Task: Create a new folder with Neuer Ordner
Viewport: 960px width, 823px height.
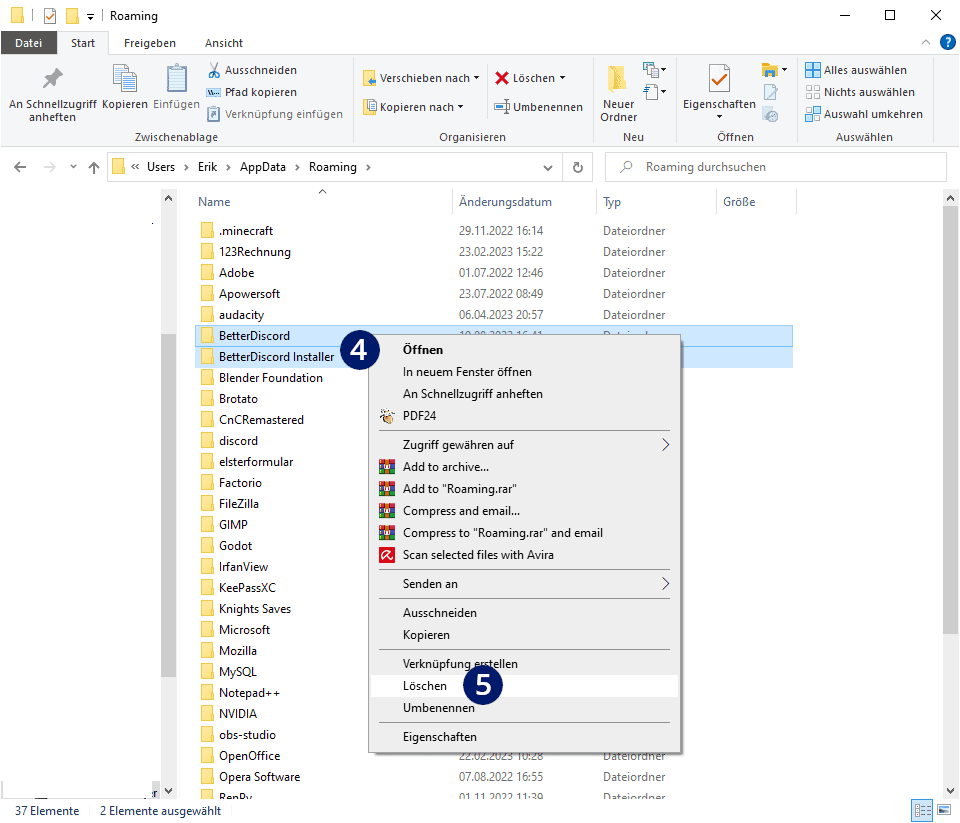Action: tap(618, 93)
